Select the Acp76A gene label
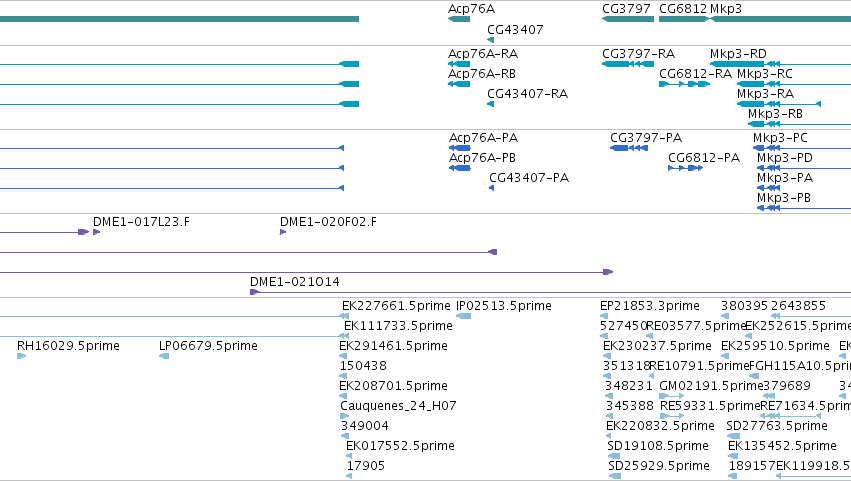The height and width of the screenshot is (481, 851). click(471, 9)
